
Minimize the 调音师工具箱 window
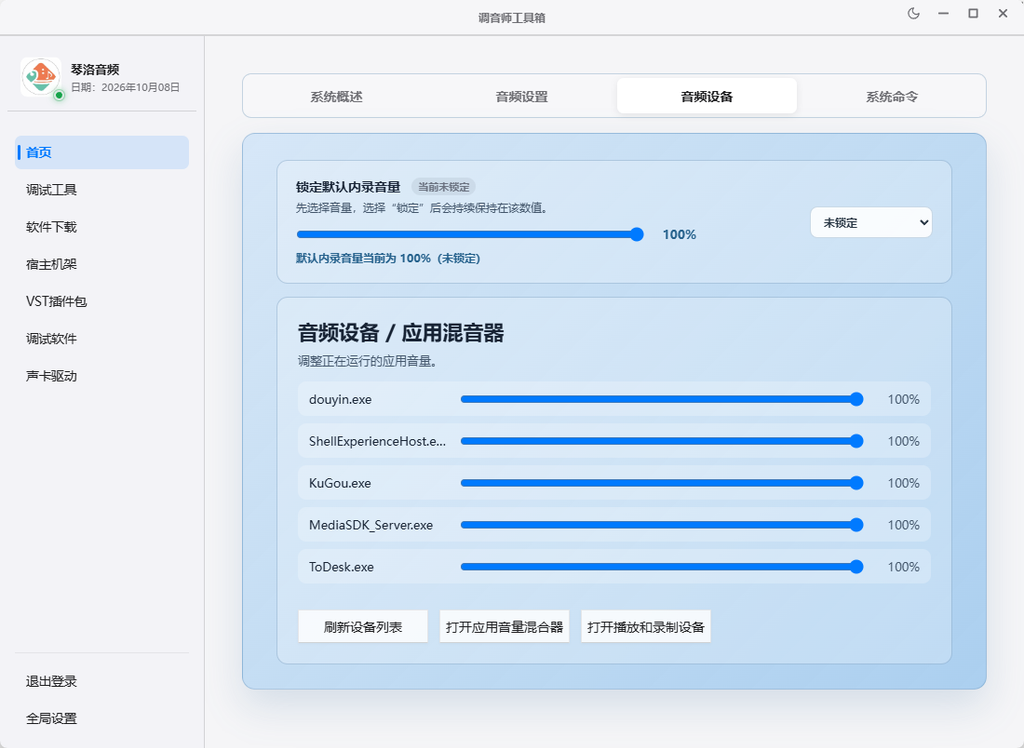tap(943, 14)
